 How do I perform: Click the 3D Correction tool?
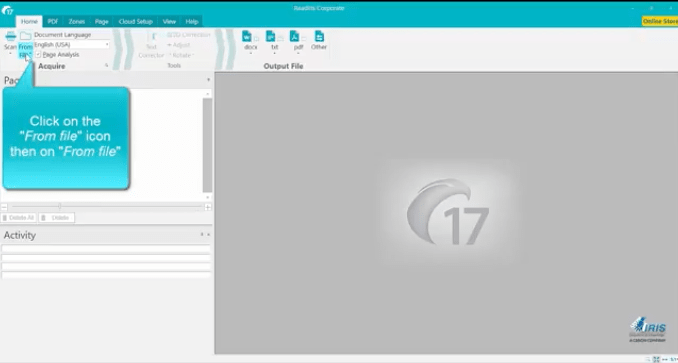tap(189, 35)
